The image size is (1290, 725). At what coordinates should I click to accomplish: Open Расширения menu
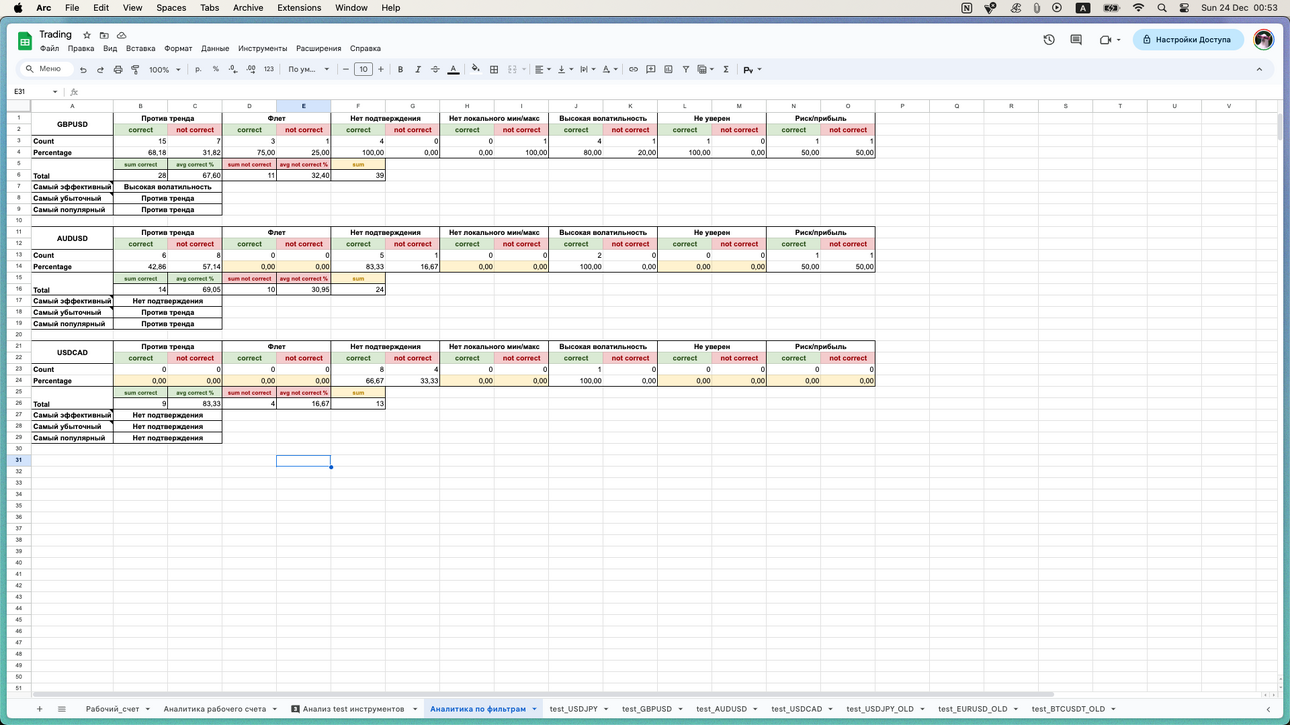coord(318,48)
